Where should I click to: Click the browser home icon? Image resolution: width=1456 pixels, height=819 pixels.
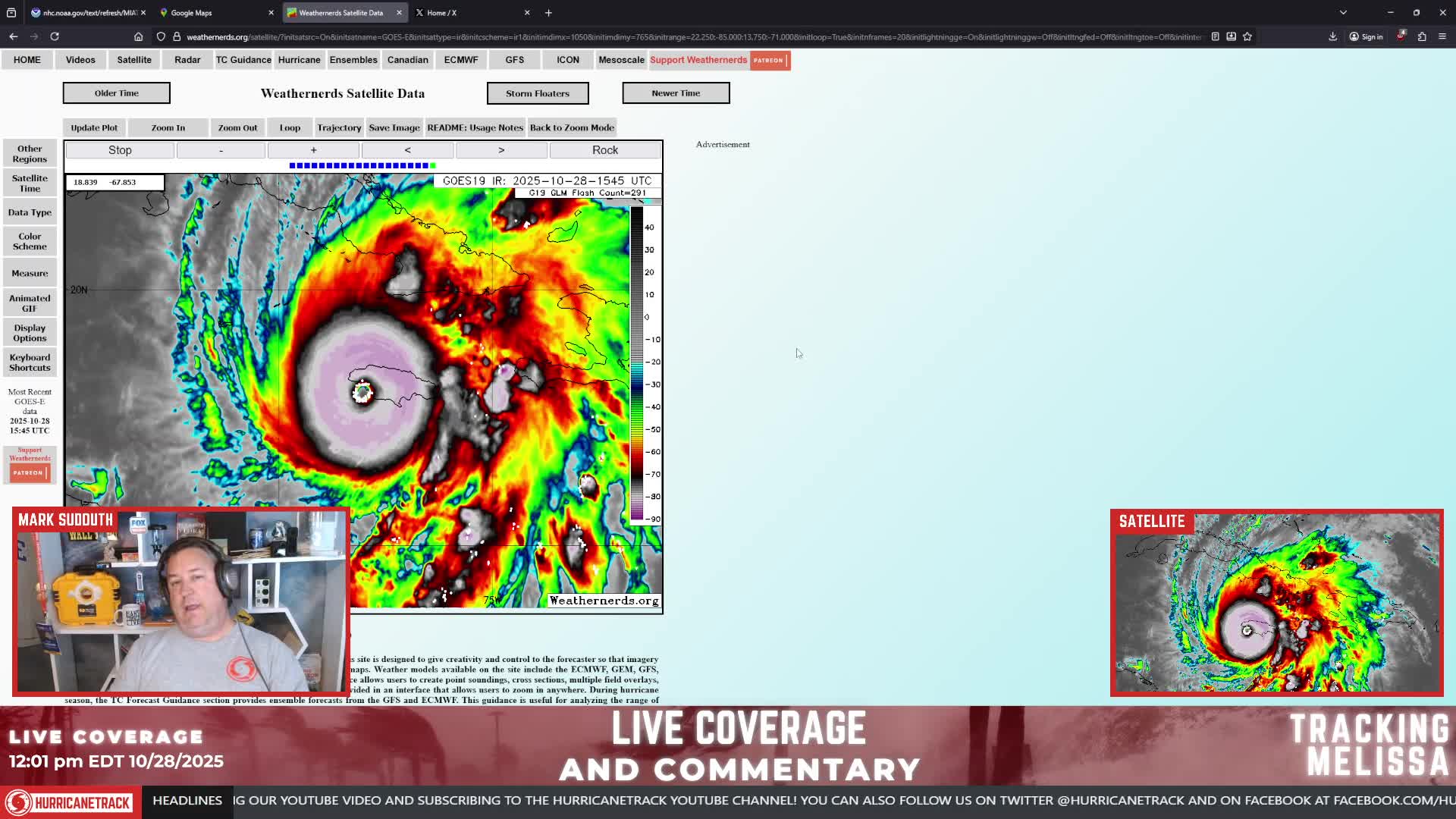coord(138,36)
